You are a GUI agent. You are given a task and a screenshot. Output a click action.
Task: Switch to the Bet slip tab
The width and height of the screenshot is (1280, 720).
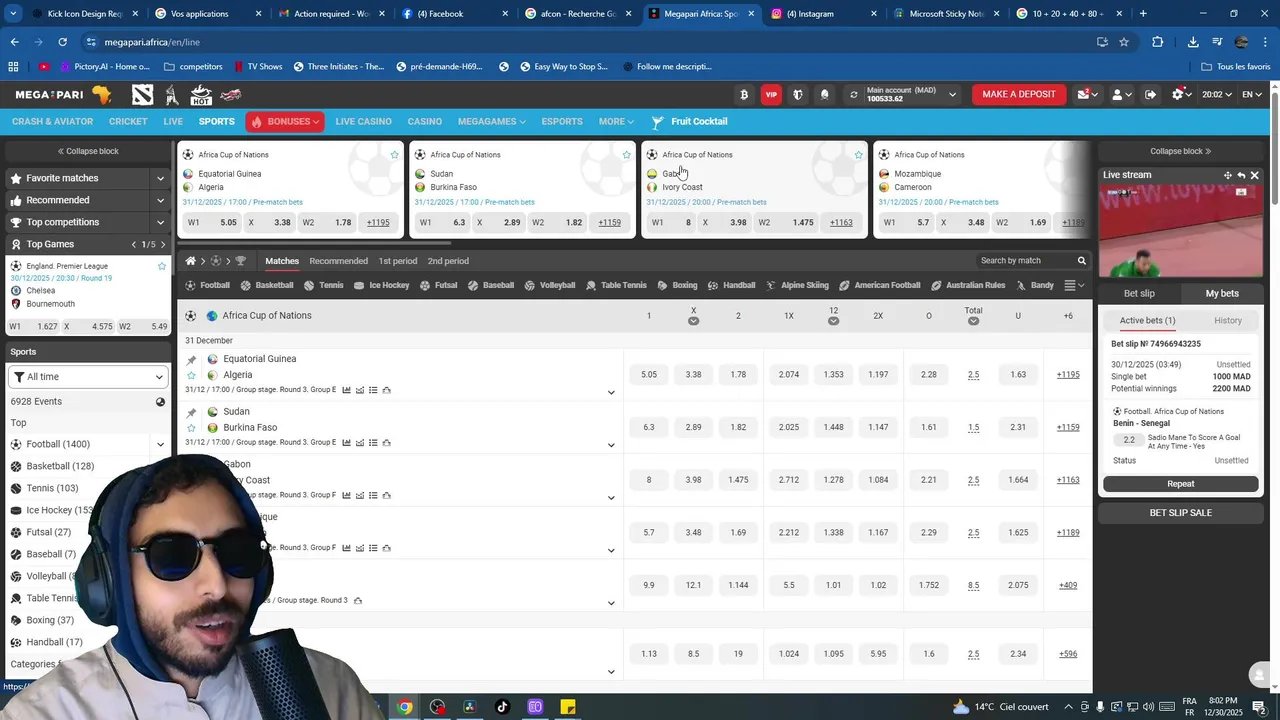(1139, 294)
